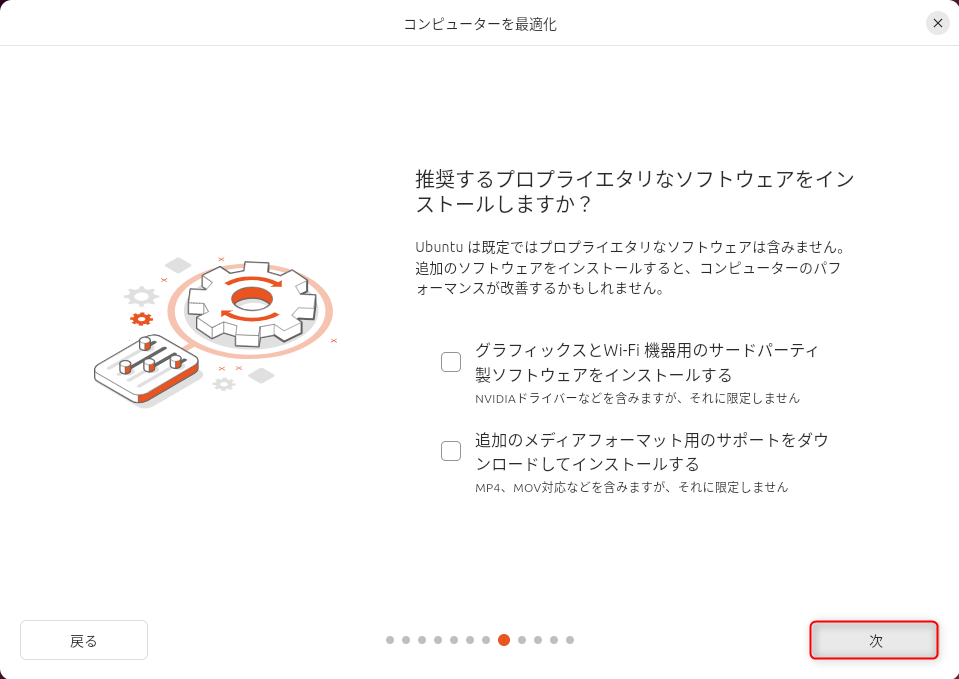Click the page dot just before the orange one
This screenshot has height=679, width=959.
pos(486,640)
